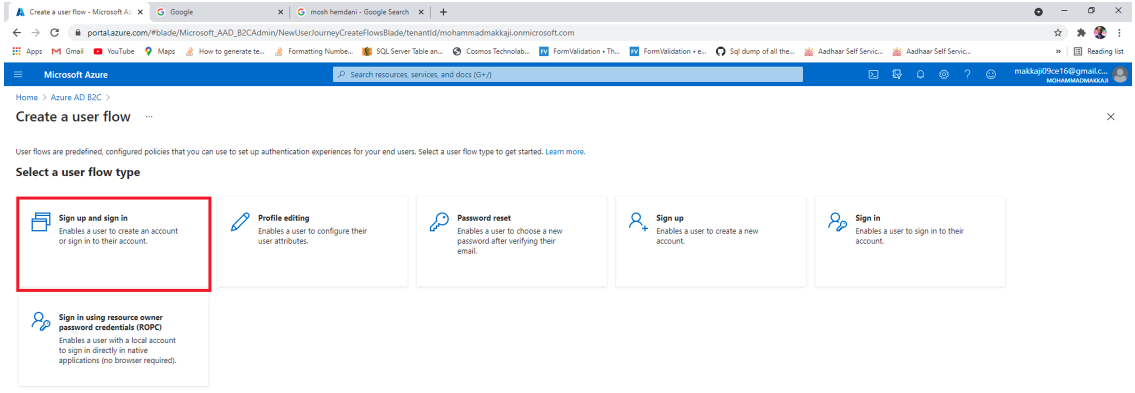Open the Chrome three-dot menu
1135x393 pixels.
[1120, 33]
